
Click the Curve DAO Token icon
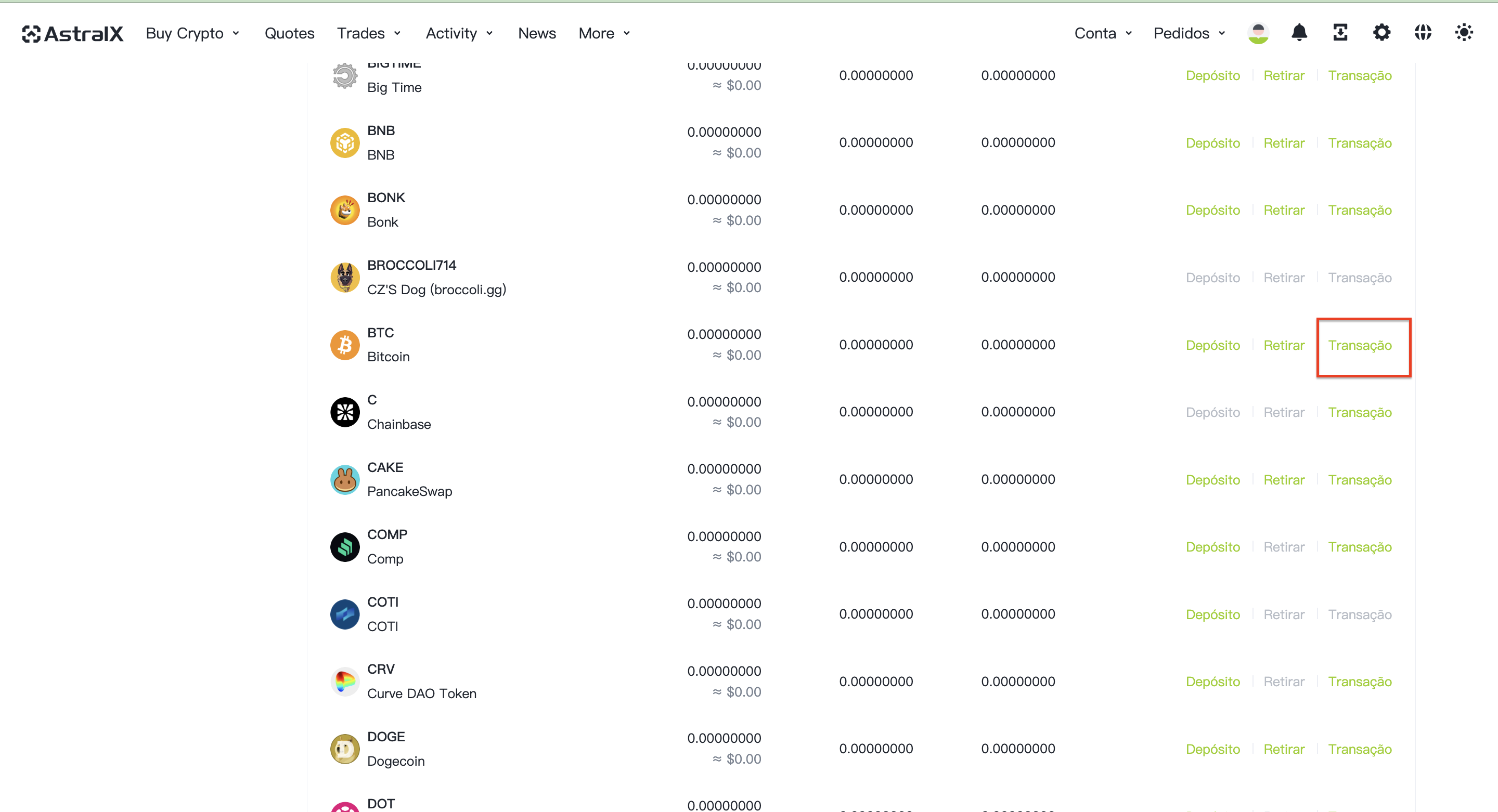[x=345, y=682]
